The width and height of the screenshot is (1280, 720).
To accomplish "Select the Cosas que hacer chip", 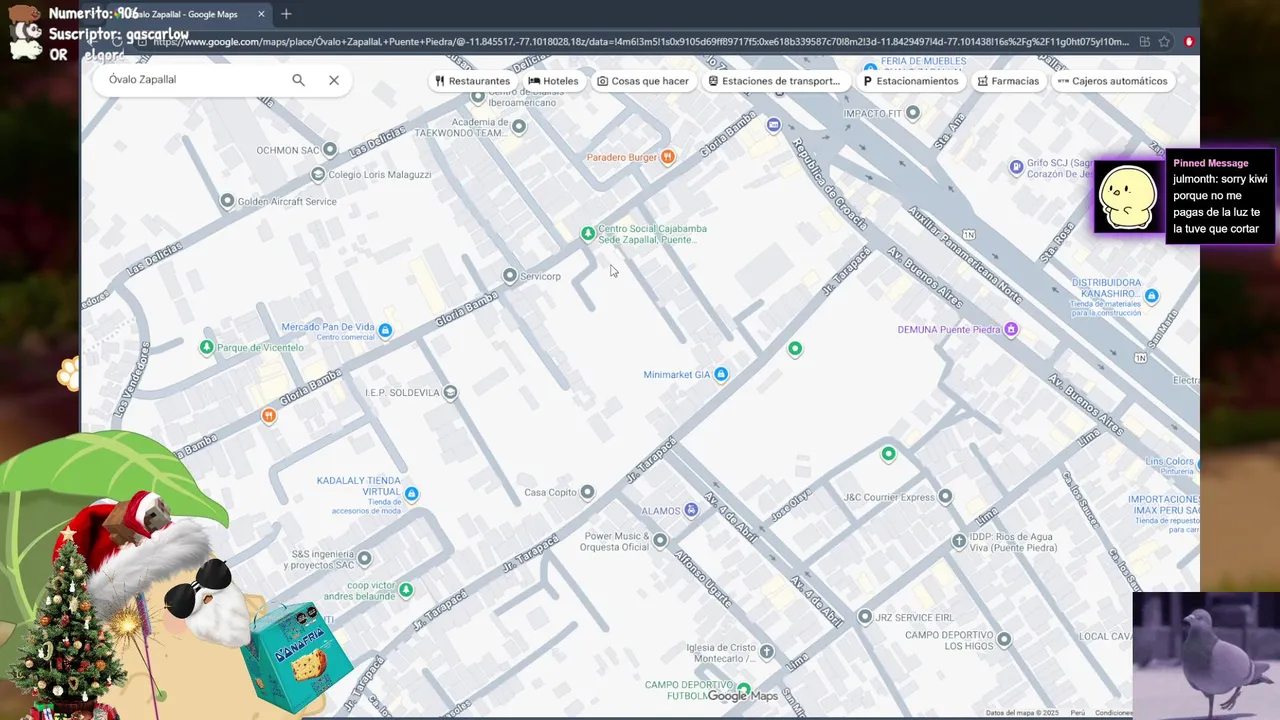I will click(x=643, y=81).
